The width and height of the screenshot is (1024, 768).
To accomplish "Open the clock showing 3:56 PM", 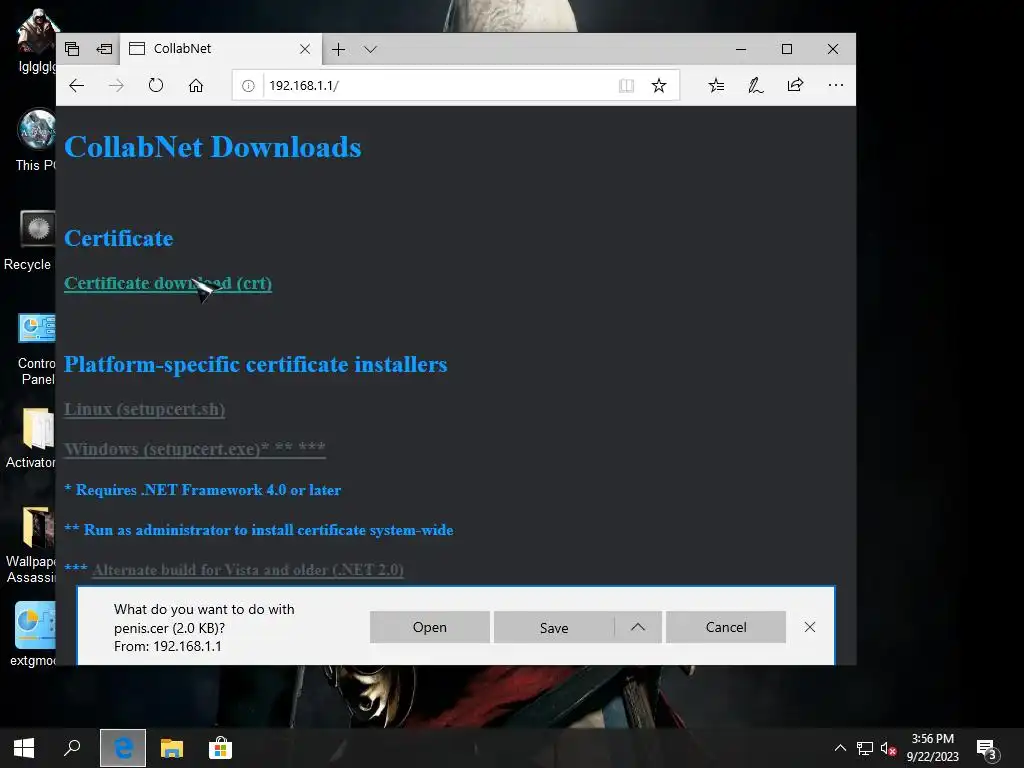I will click(933, 748).
